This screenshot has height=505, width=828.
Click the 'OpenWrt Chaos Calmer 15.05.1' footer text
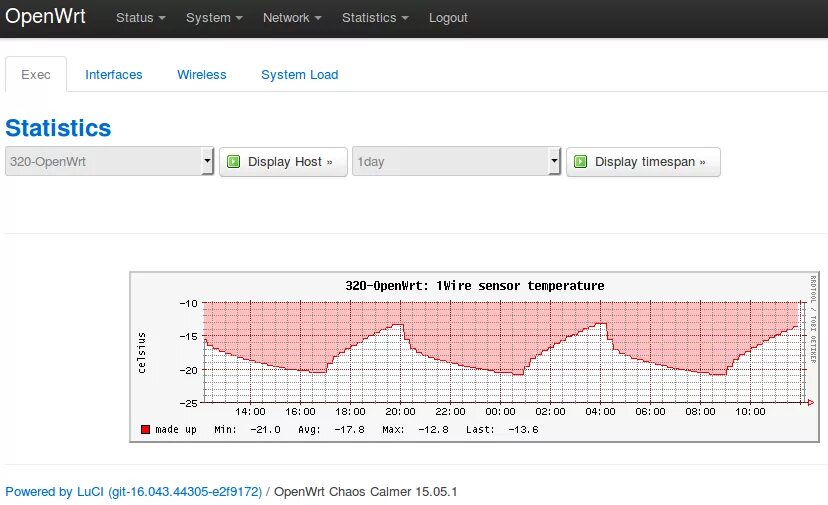pyautogui.click(x=365, y=491)
